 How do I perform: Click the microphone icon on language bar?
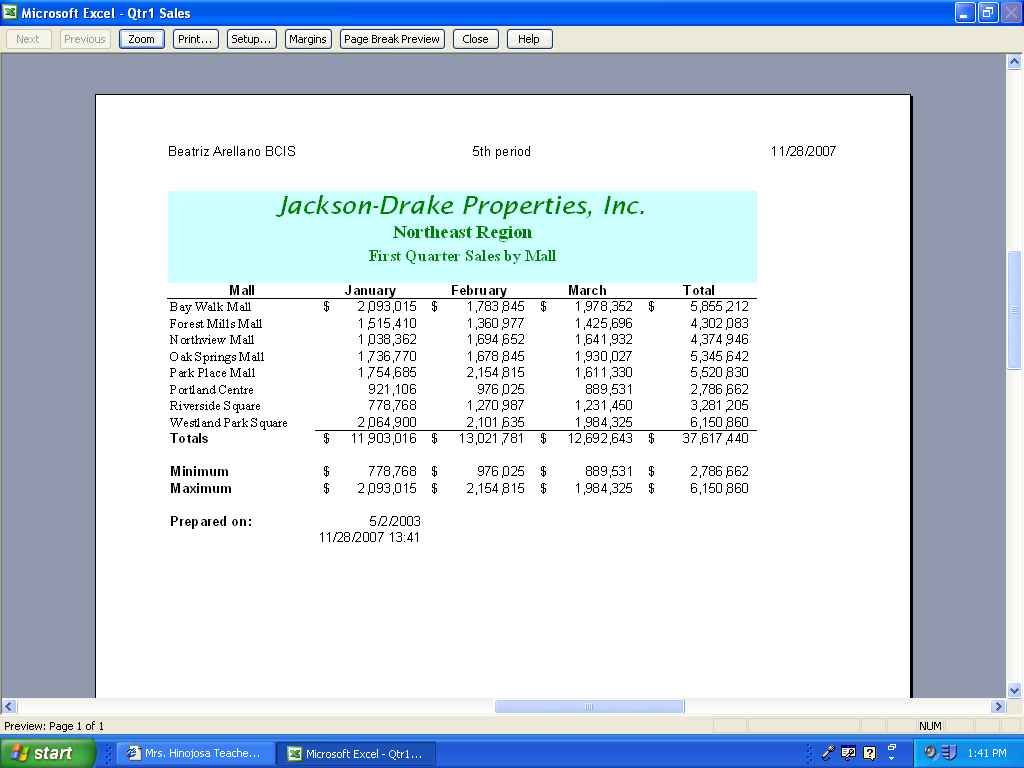828,753
